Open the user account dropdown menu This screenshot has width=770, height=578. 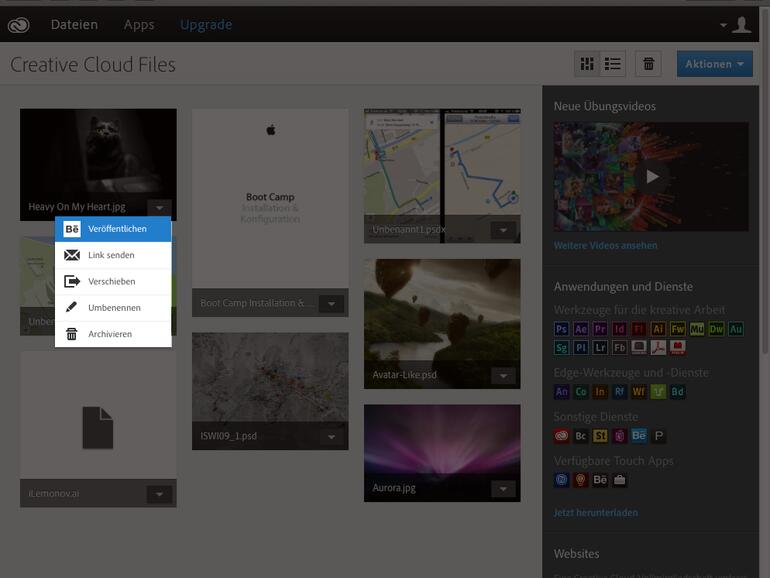[x=736, y=25]
